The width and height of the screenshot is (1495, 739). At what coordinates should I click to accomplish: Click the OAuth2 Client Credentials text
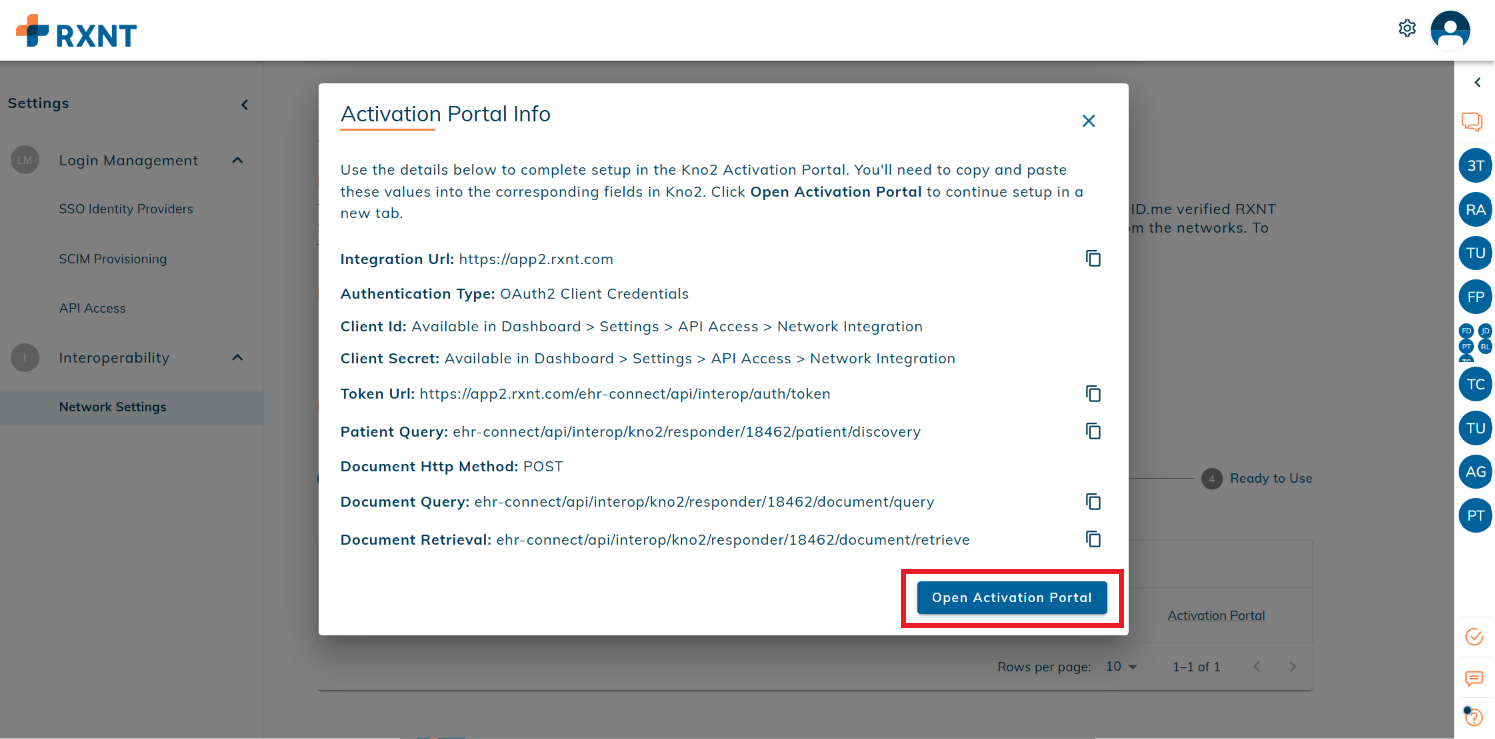click(595, 294)
